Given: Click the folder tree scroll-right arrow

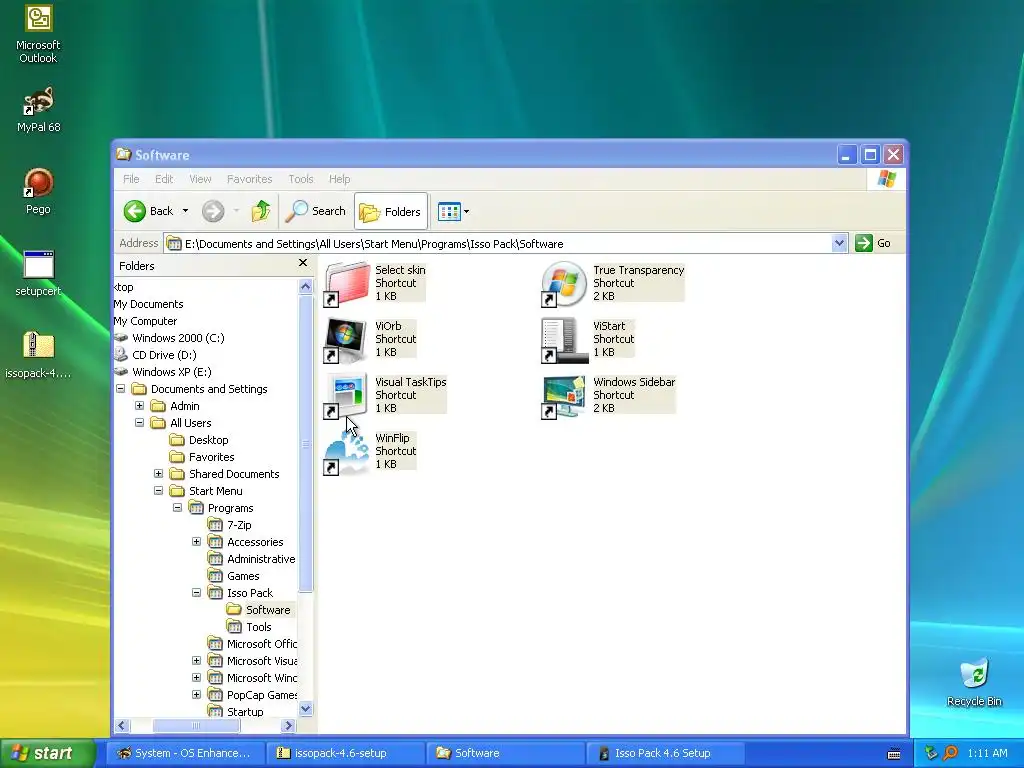Looking at the screenshot, I should (x=289, y=726).
